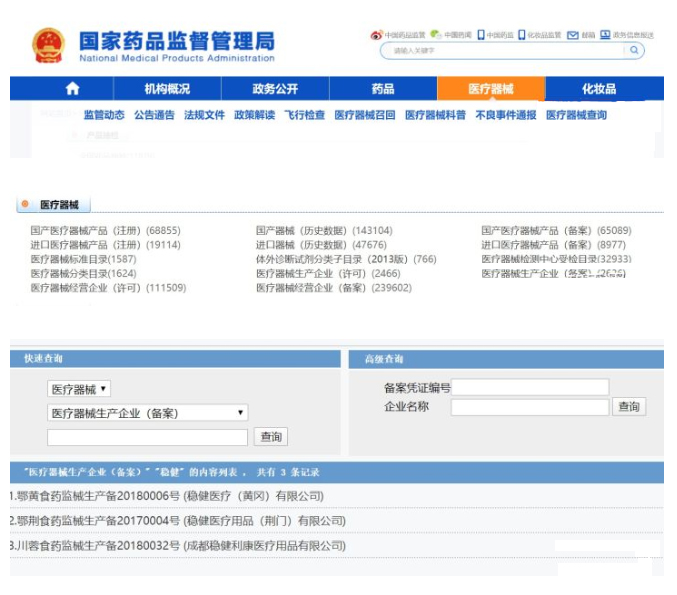
Task: Expand 医疗器械生产企业（备案）dropdown
Action: (x=148, y=413)
